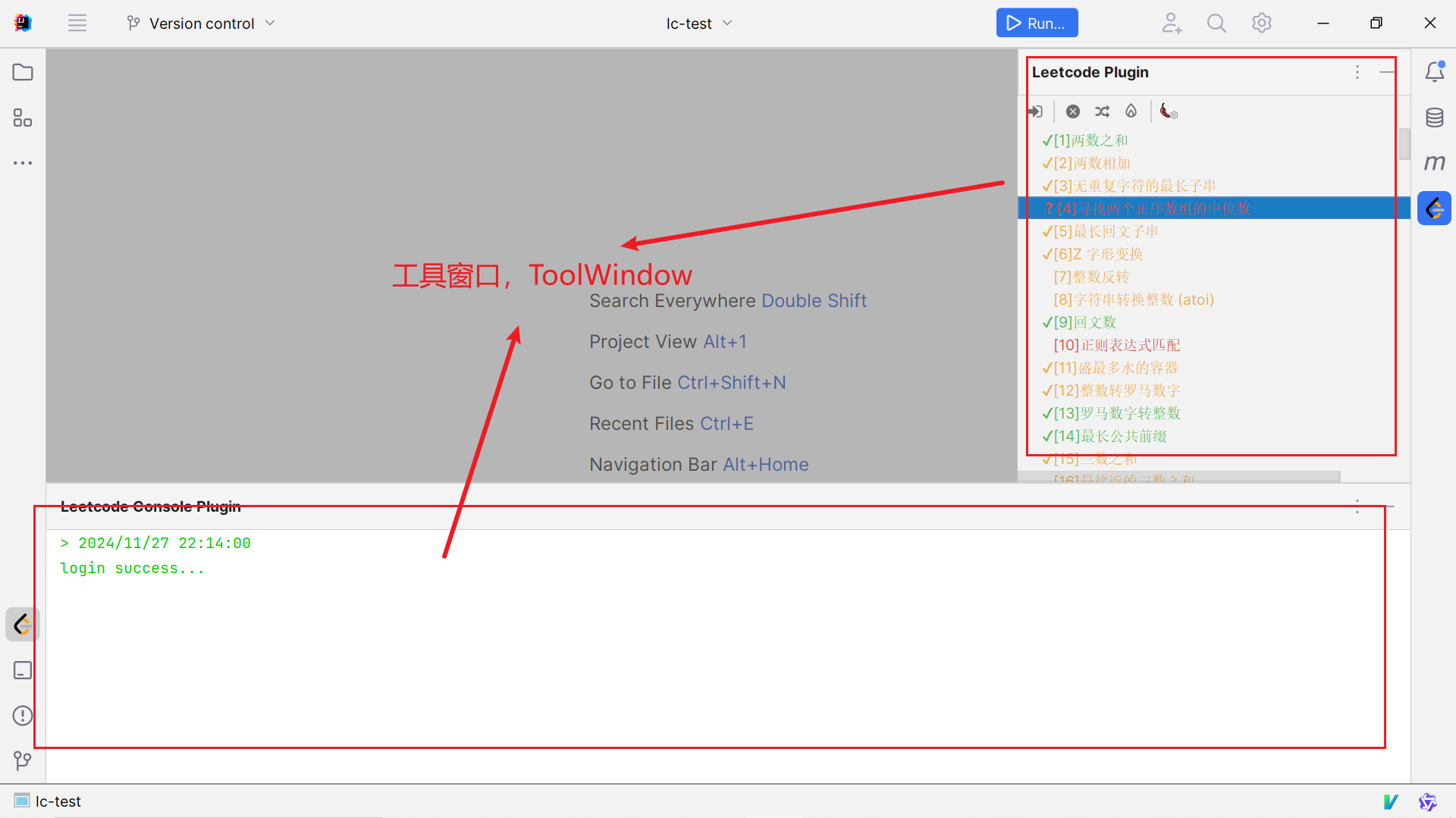Open the Database tool window
The width and height of the screenshot is (1456, 818).
tap(1435, 118)
